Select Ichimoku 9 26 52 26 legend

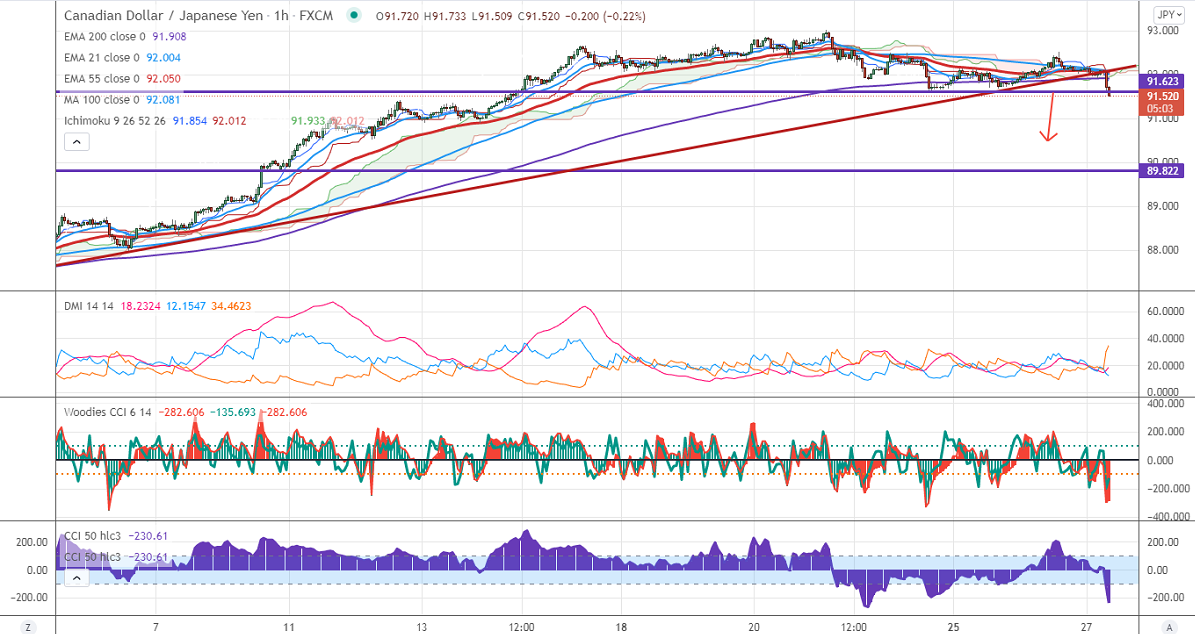[x=114, y=120]
